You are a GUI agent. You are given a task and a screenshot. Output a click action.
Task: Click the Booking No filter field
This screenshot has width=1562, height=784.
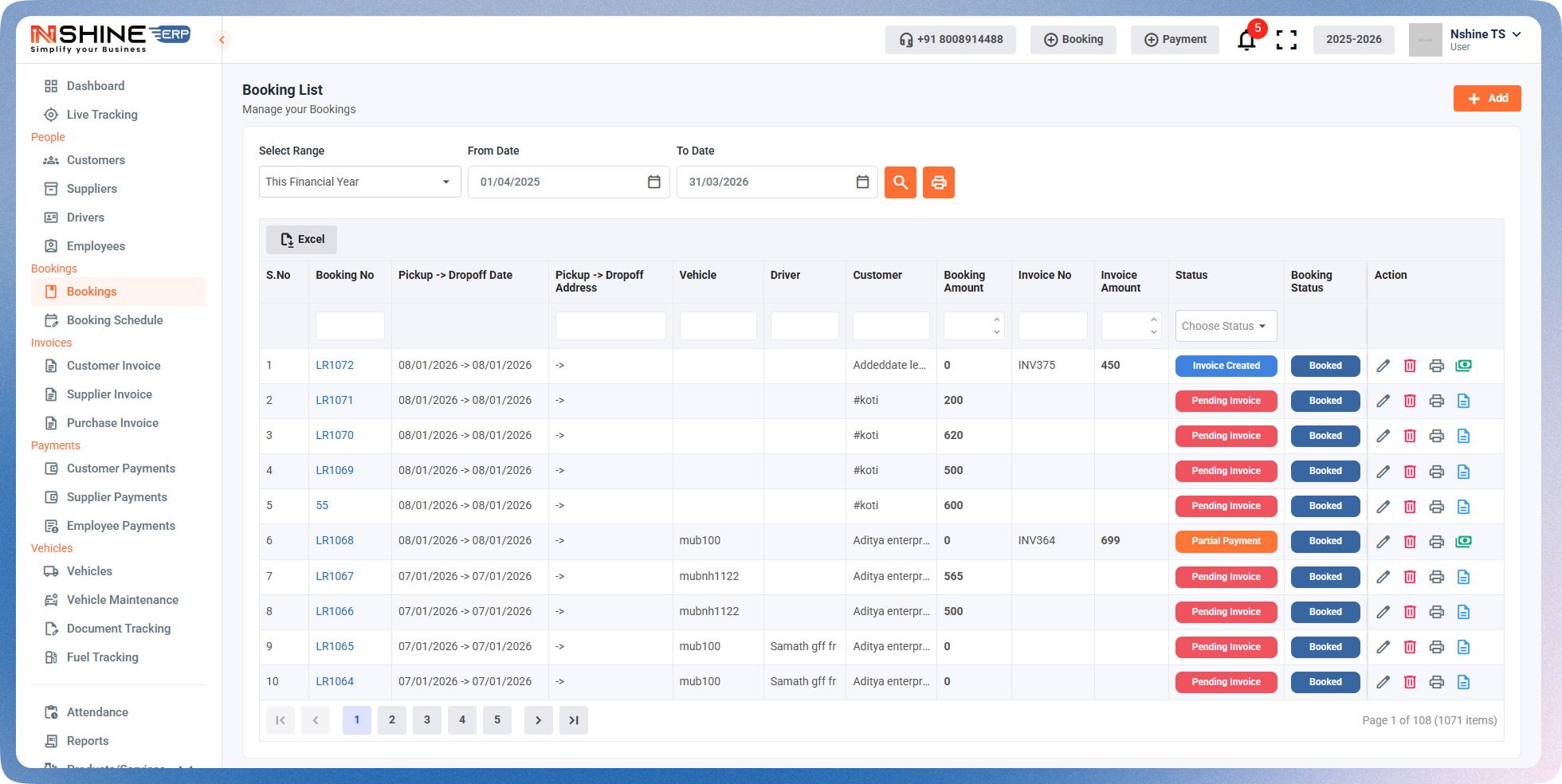click(x=350, y=326)
